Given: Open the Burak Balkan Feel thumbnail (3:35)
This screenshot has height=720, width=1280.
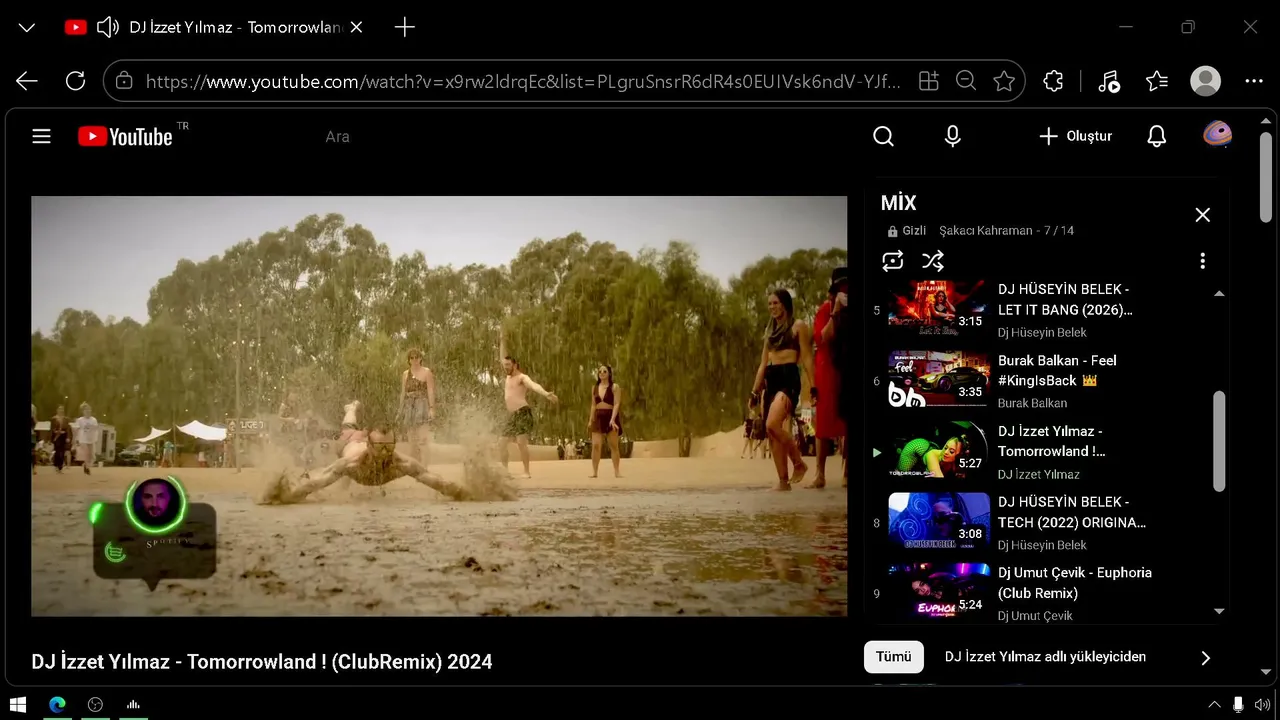Looking at the screenshot, I should point(938,379).
